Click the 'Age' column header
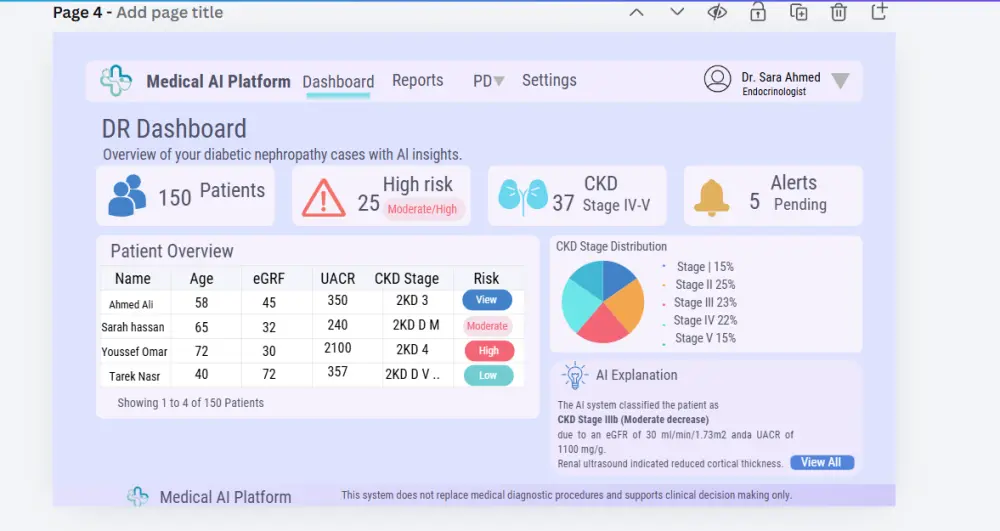The image size is (1000, 531). click(202, 279)
